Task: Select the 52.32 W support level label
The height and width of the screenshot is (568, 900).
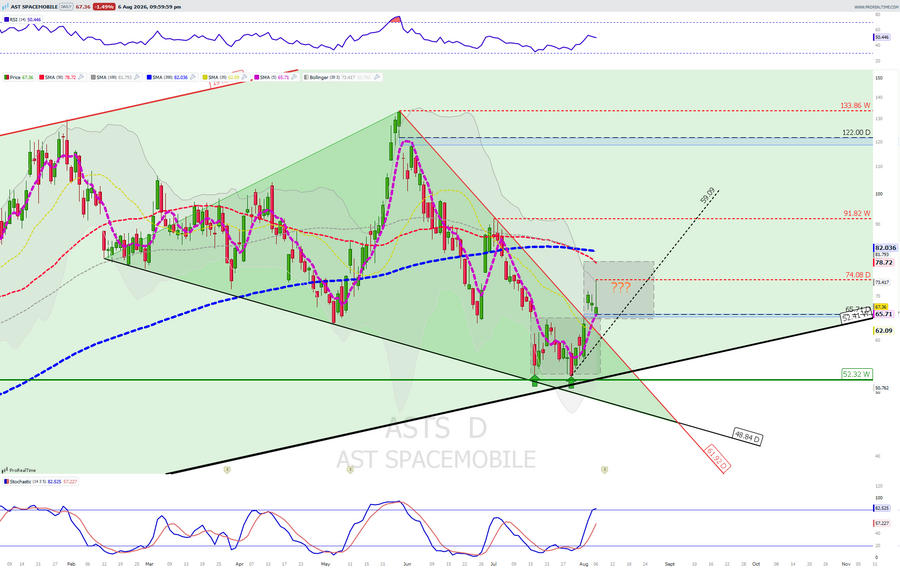Action: [856, 374]
